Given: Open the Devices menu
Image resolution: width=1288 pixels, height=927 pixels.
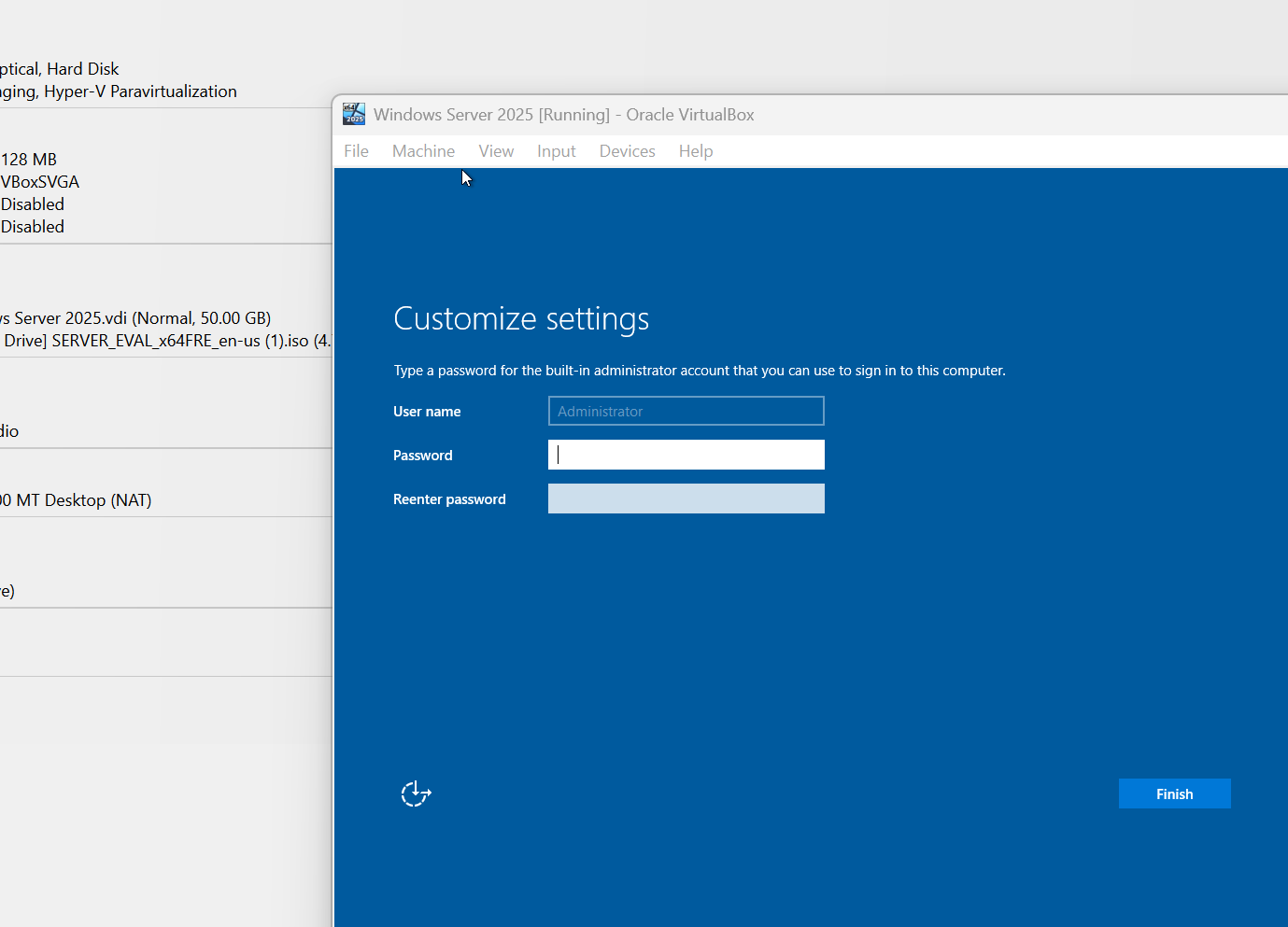Looking at the screenshot, I should pos(627,151).
